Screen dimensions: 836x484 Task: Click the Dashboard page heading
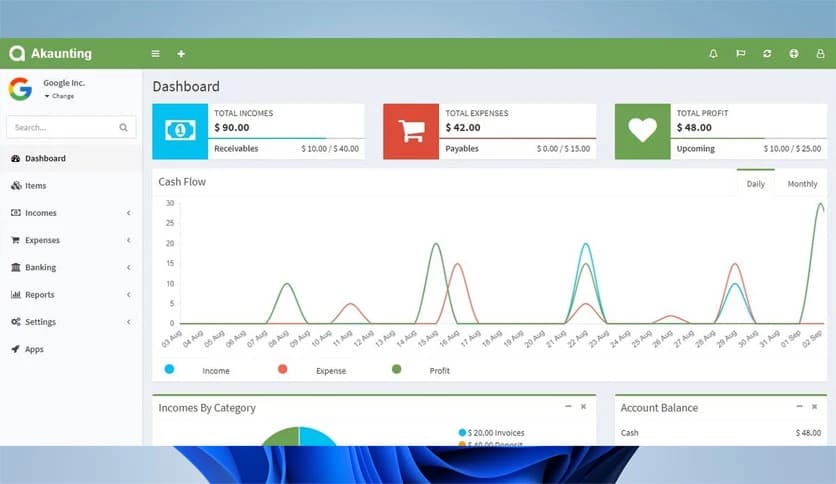pyautogui.click(x=186, y=86)
